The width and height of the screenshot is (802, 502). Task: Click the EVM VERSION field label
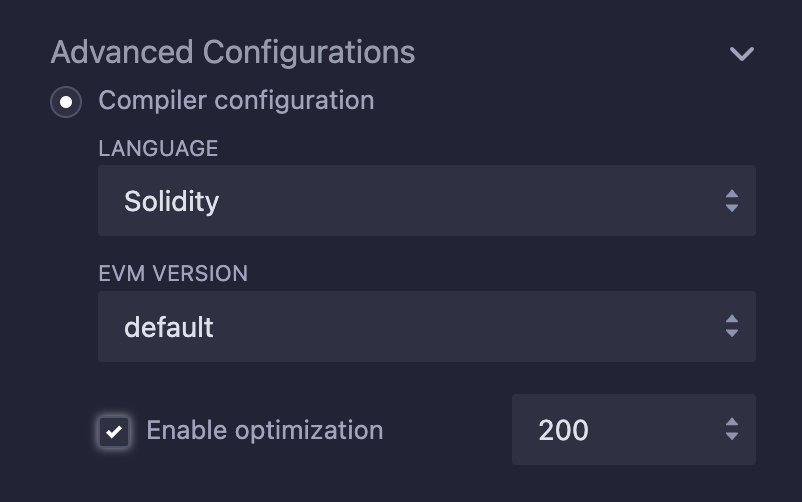pyautogui.click(x=173, y=273)
